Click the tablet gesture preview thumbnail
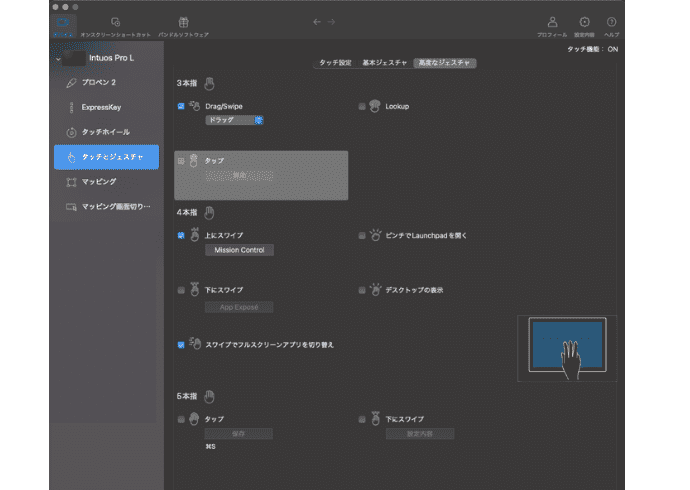Screen dimensions: 690x490 (x=567, y=348)
